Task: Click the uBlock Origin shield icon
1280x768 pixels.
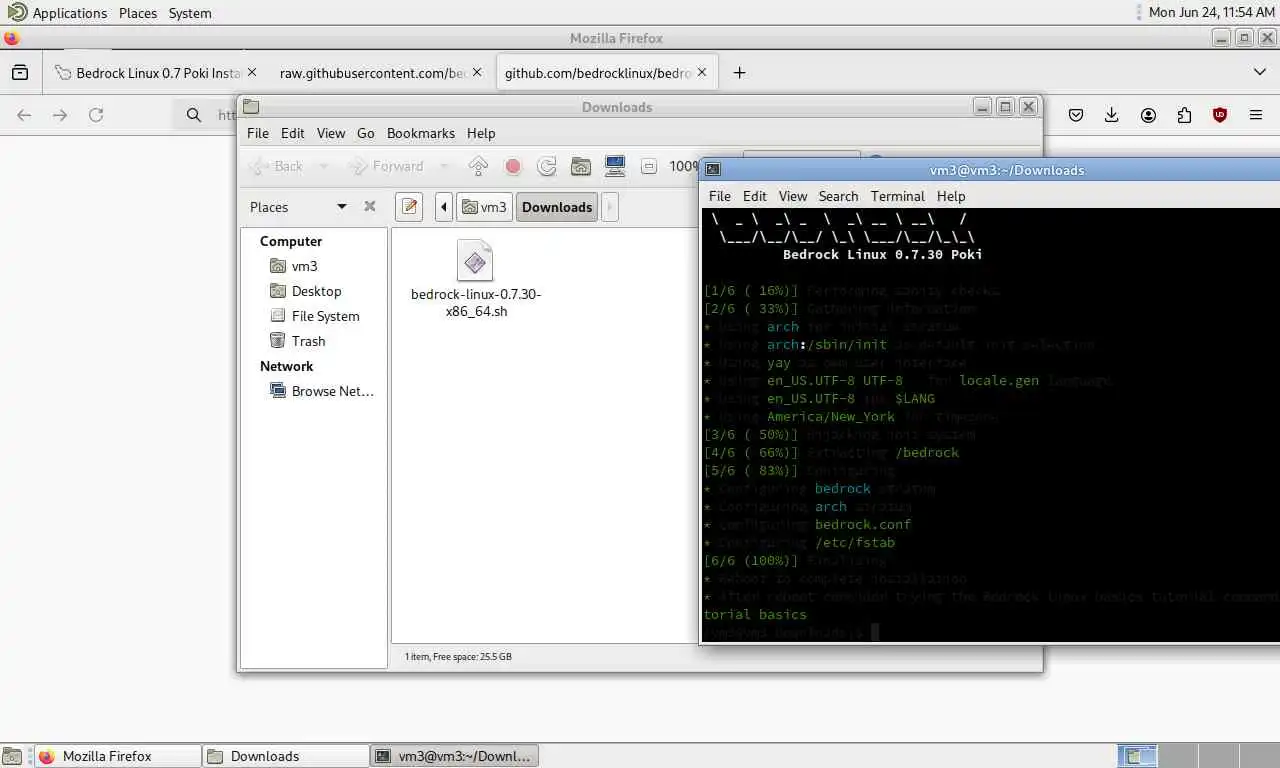Action: point(1220,115)
